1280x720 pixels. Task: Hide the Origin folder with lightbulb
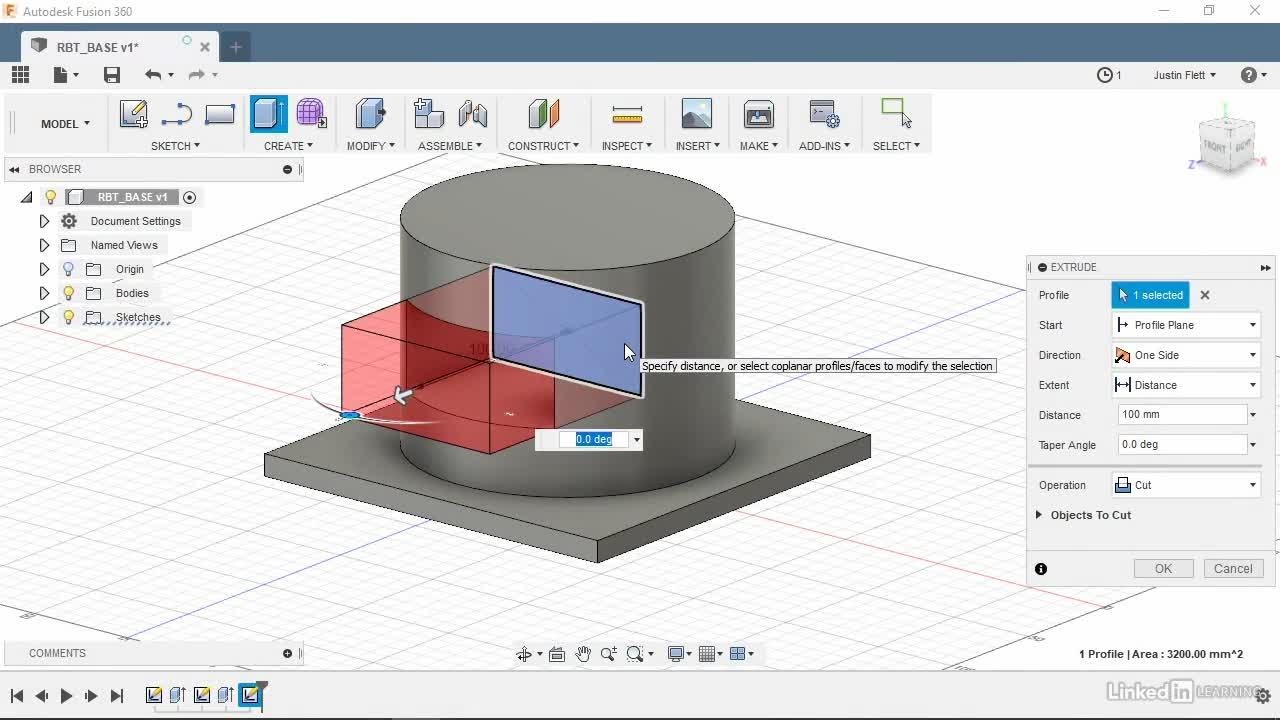click(x=68, y=269)
